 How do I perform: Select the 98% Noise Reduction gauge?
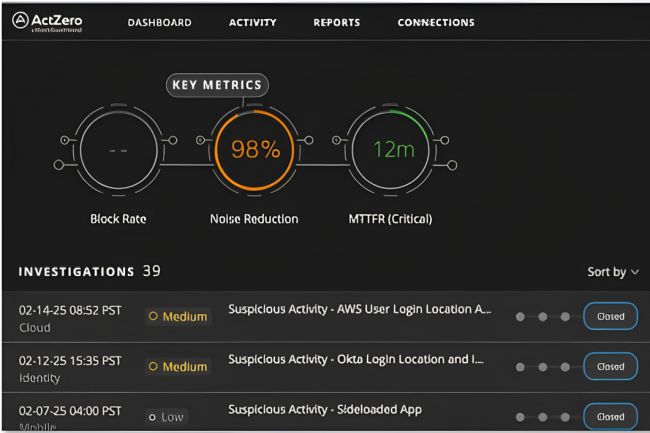(x=255, y=150)
